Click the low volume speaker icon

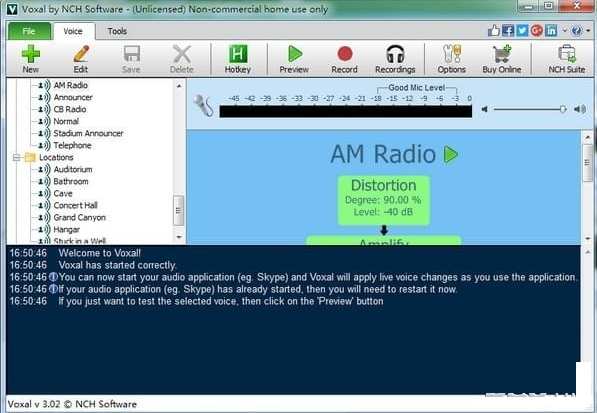484,110
